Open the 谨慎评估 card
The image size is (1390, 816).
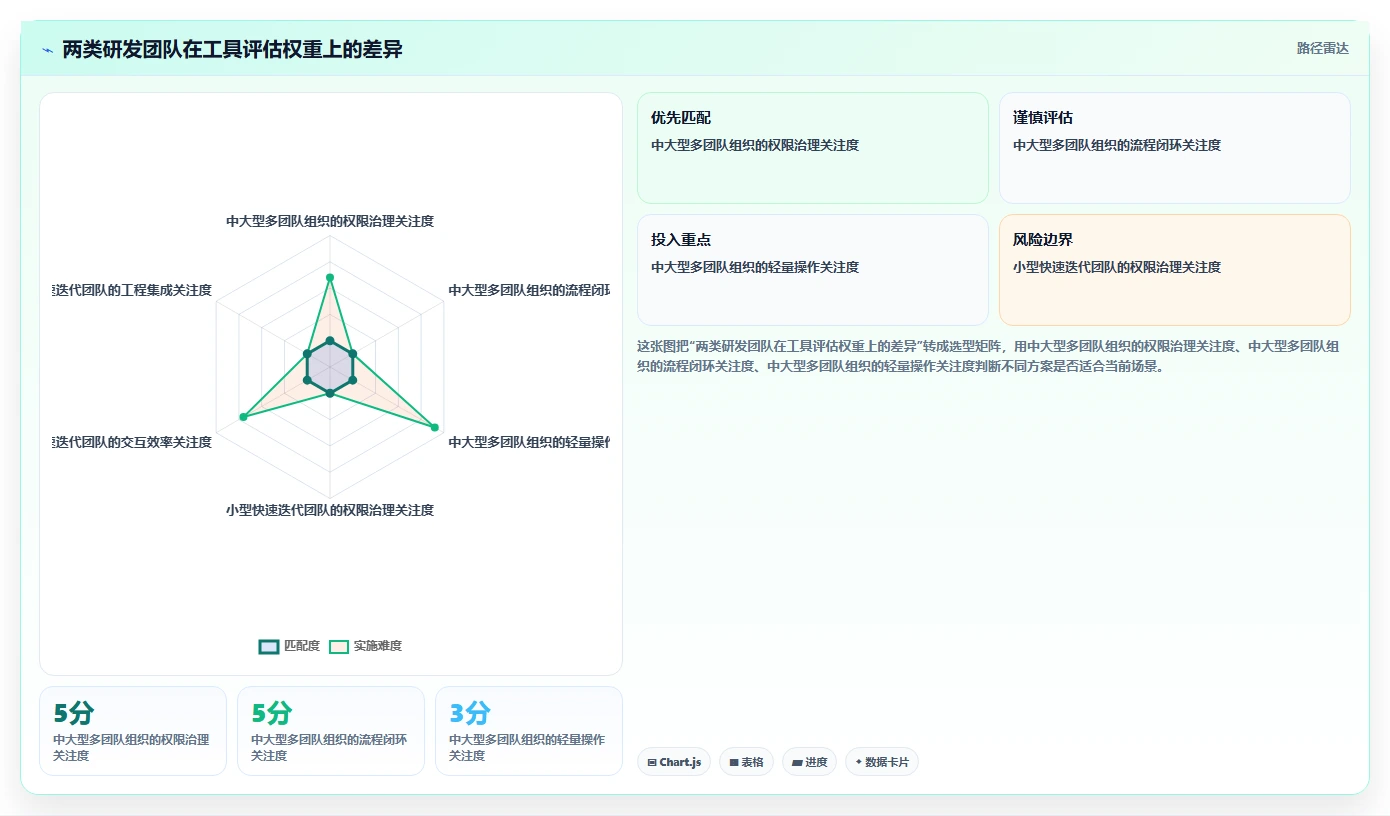[1174, 148]
